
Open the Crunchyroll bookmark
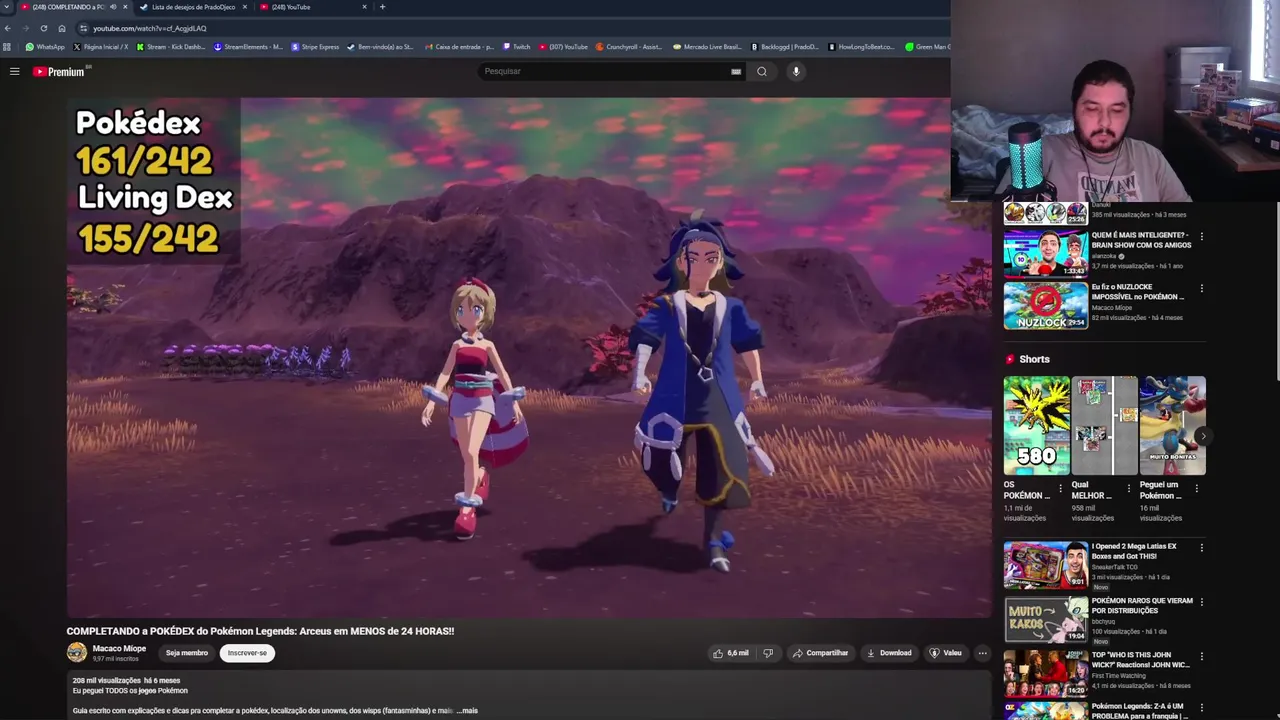629,47
